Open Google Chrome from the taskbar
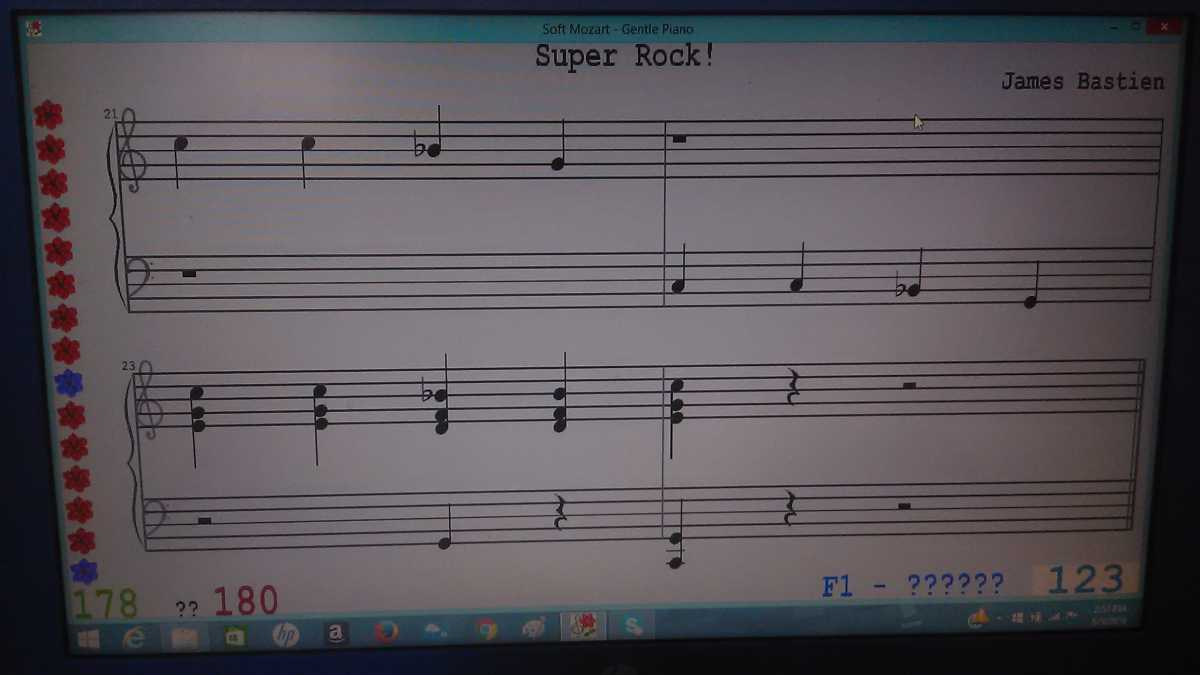The width and height of the screenshot is (1200, 675). click(487, 630)
